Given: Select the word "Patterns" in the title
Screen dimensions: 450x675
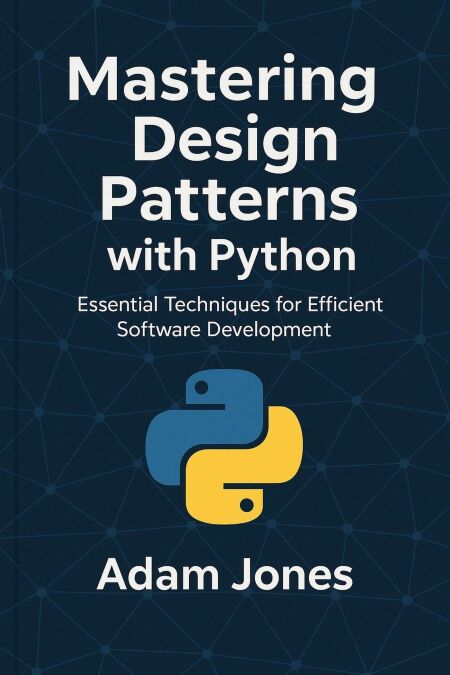Looking at the screenshot, I should coord(228,197).
